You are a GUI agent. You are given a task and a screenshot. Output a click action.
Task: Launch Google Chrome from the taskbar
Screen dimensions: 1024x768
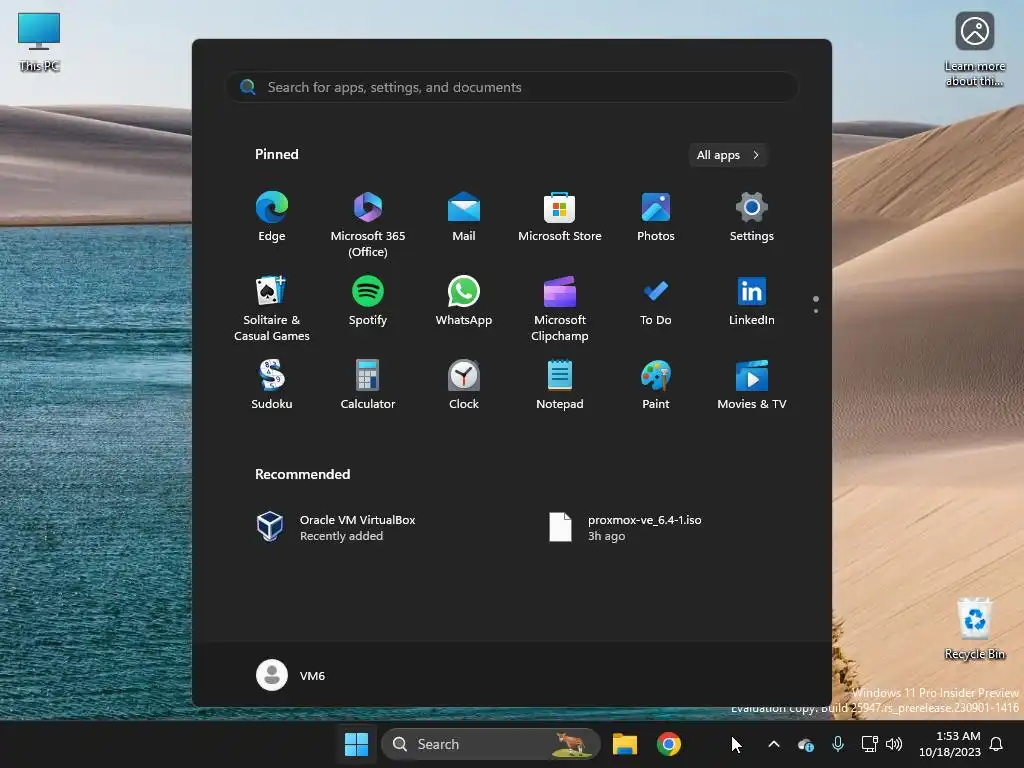point(669,744)
